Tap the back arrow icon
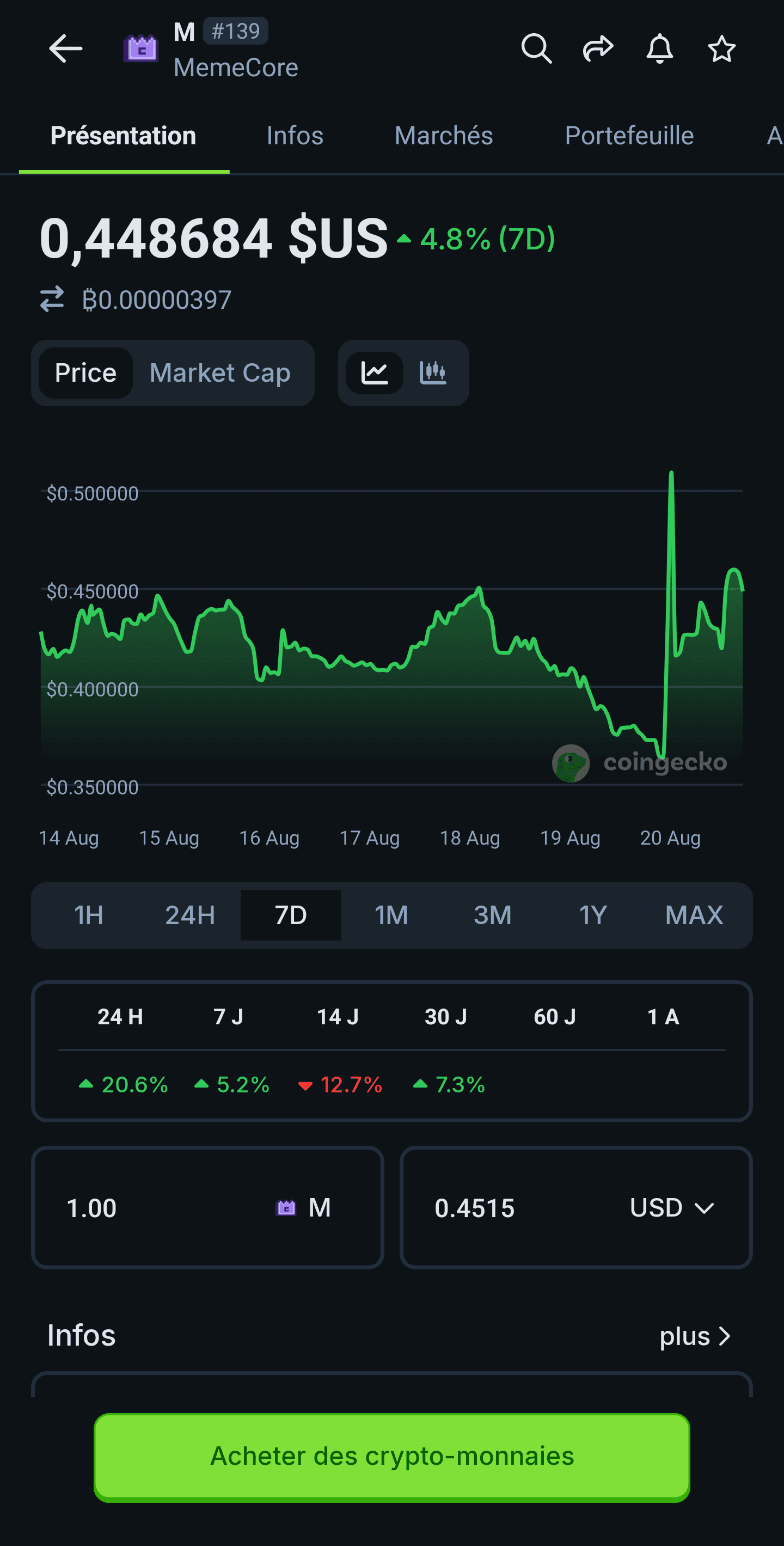This screenshot has width=784, height=1546. (65, 48)
